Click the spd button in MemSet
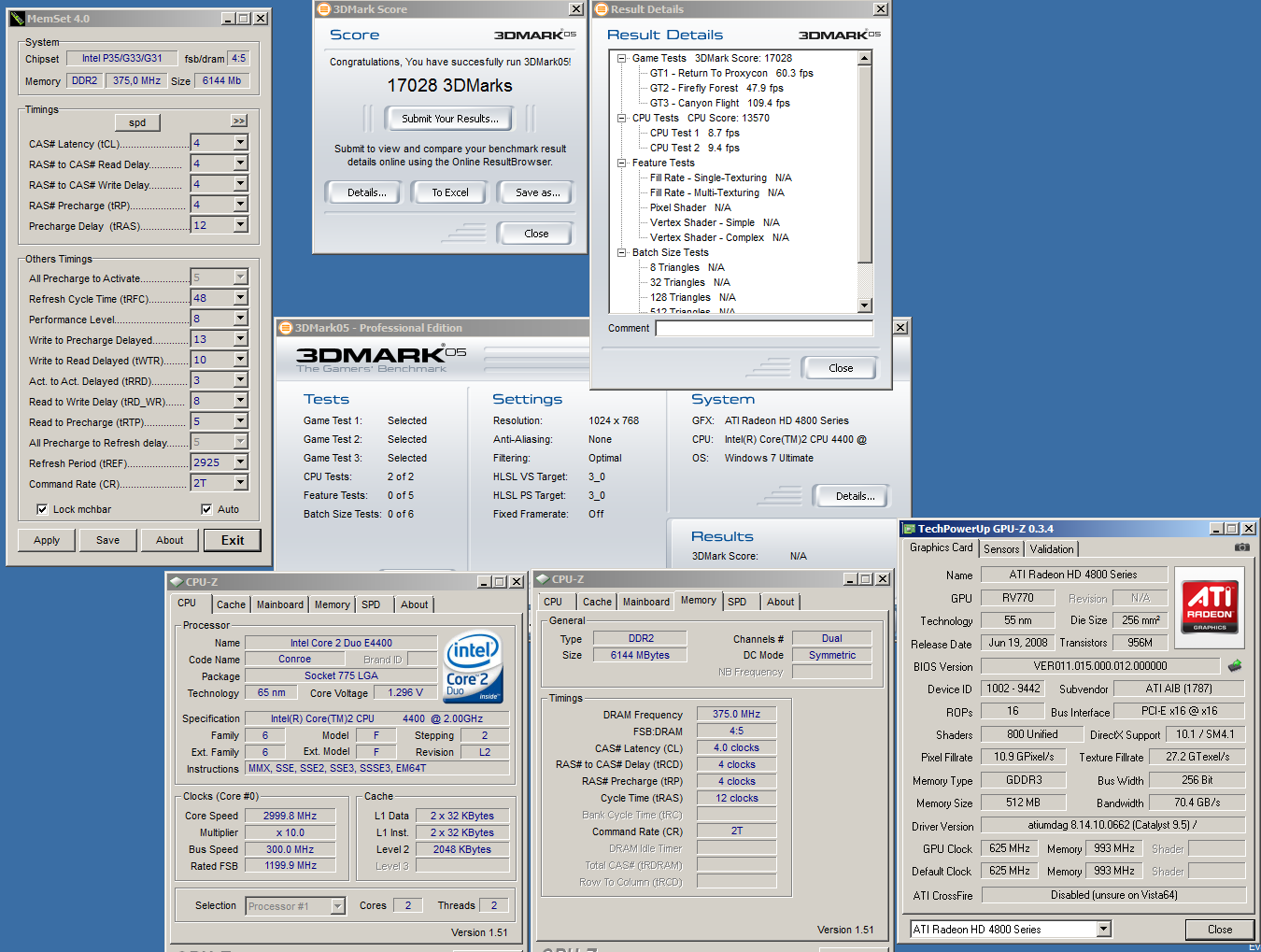The image size is (1261, 952). point(137,122)
